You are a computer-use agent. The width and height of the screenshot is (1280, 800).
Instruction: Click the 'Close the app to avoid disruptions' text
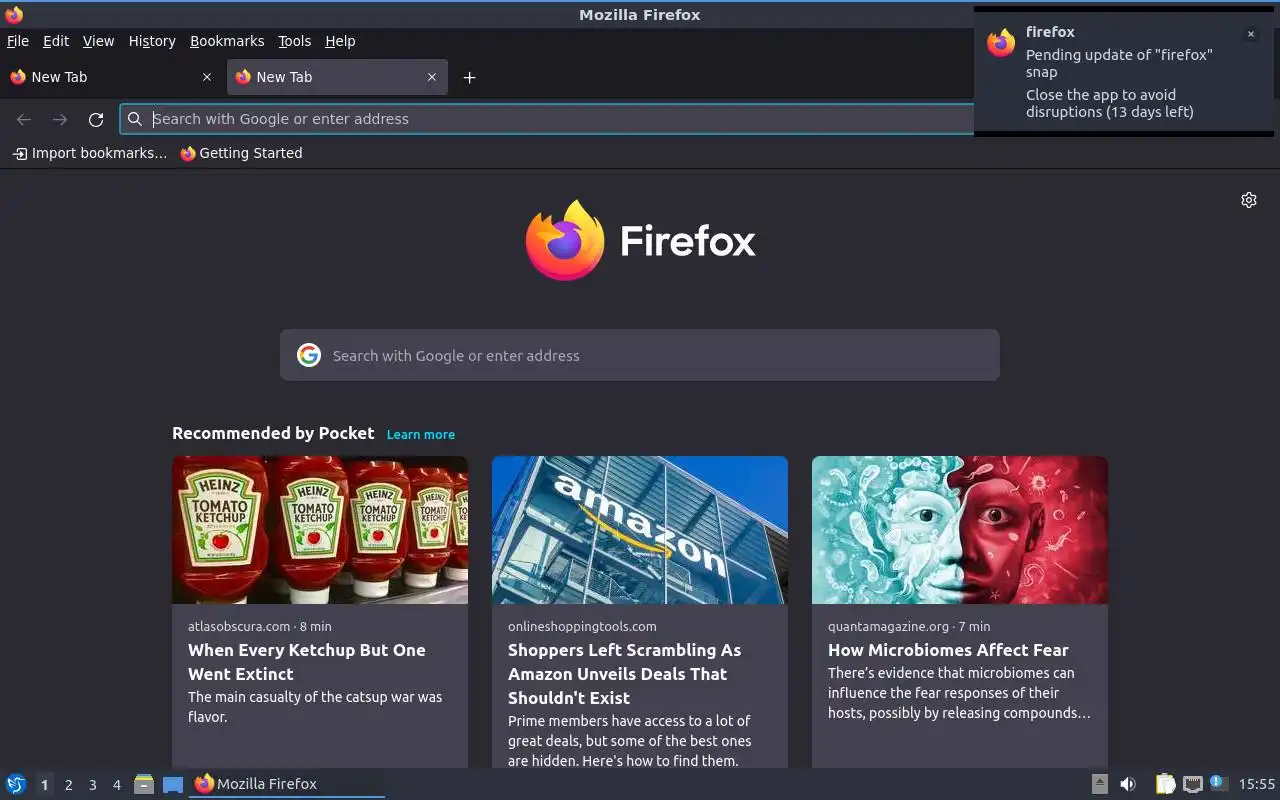tap(1109, 103)
